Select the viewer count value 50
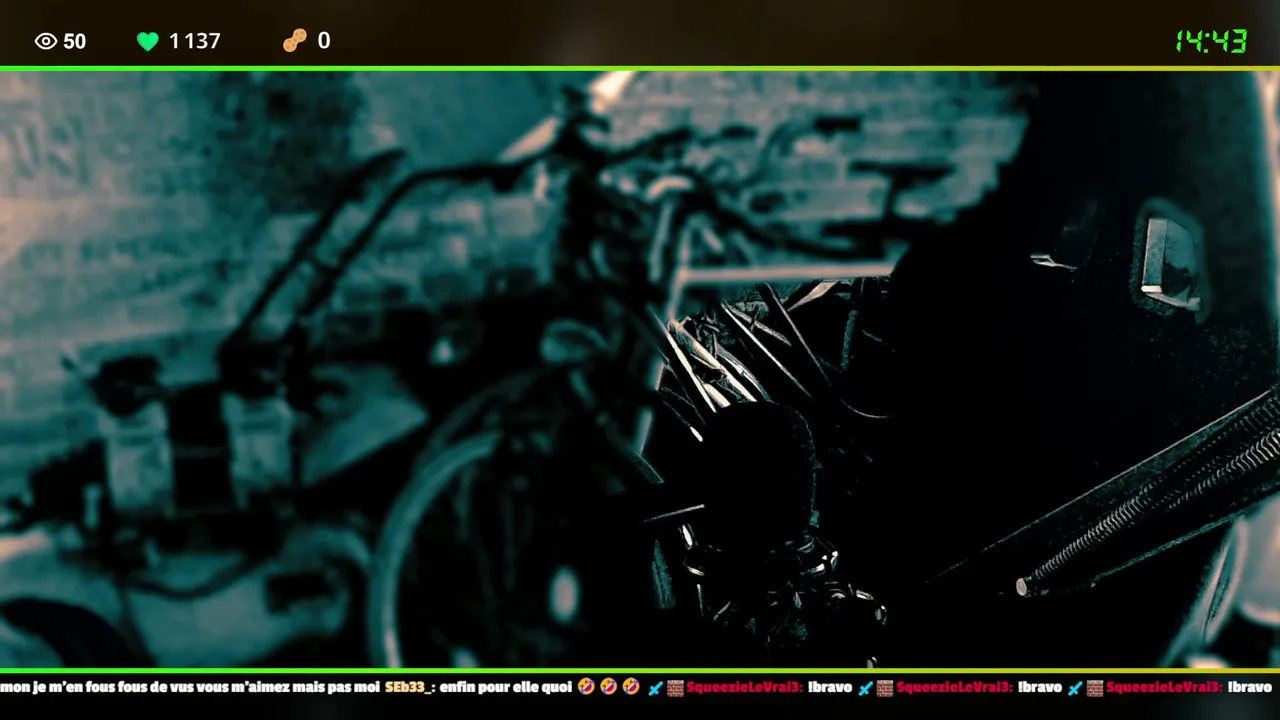This screenshot has height=720, width=1280. (75, 41)
